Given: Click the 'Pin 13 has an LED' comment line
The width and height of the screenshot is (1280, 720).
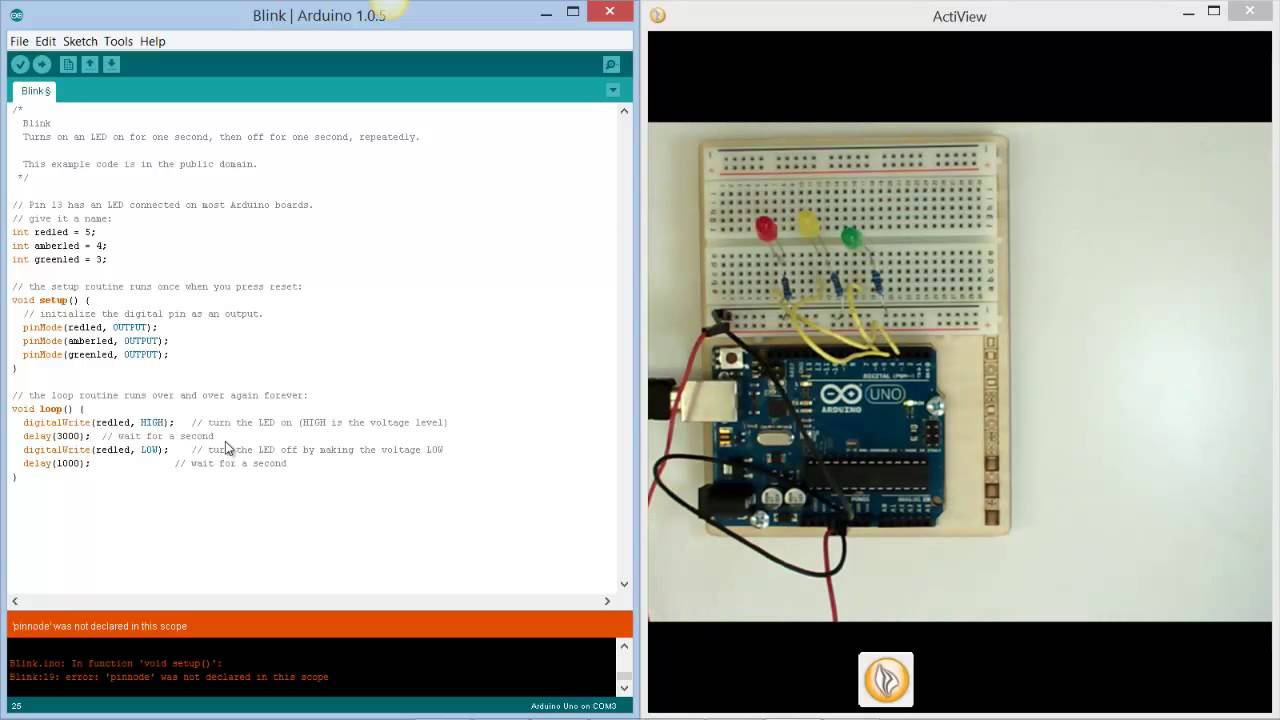Looking at the screenshot, I should (x=163, y=205).
